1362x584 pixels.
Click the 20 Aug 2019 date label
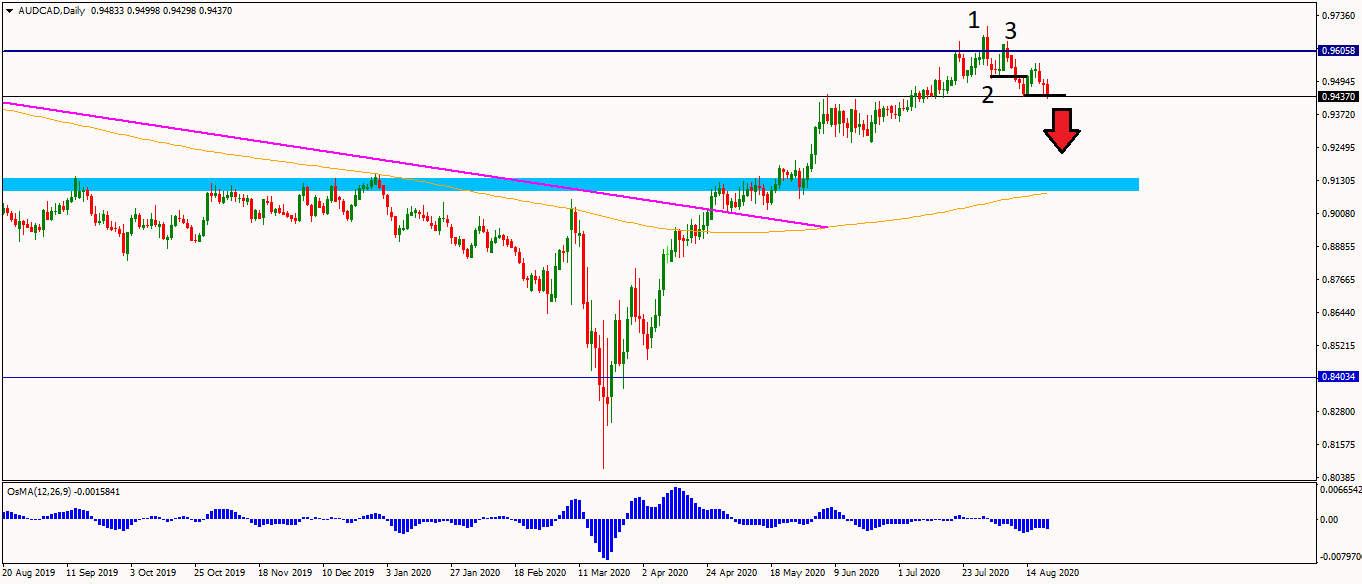[x=27, y=574]
